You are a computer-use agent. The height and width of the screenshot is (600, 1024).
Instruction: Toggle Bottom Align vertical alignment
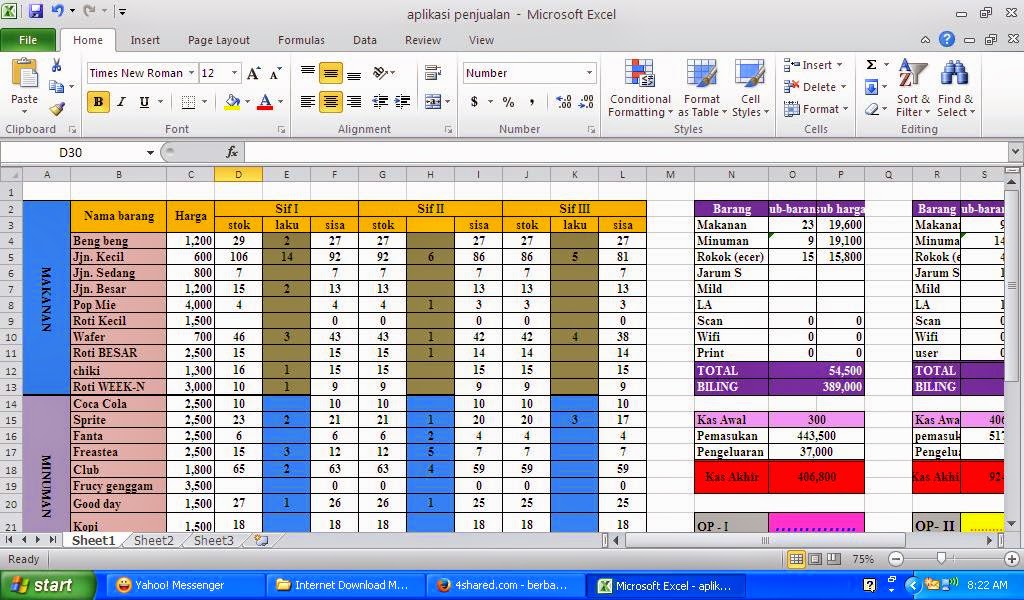click(x=354, y=73)
